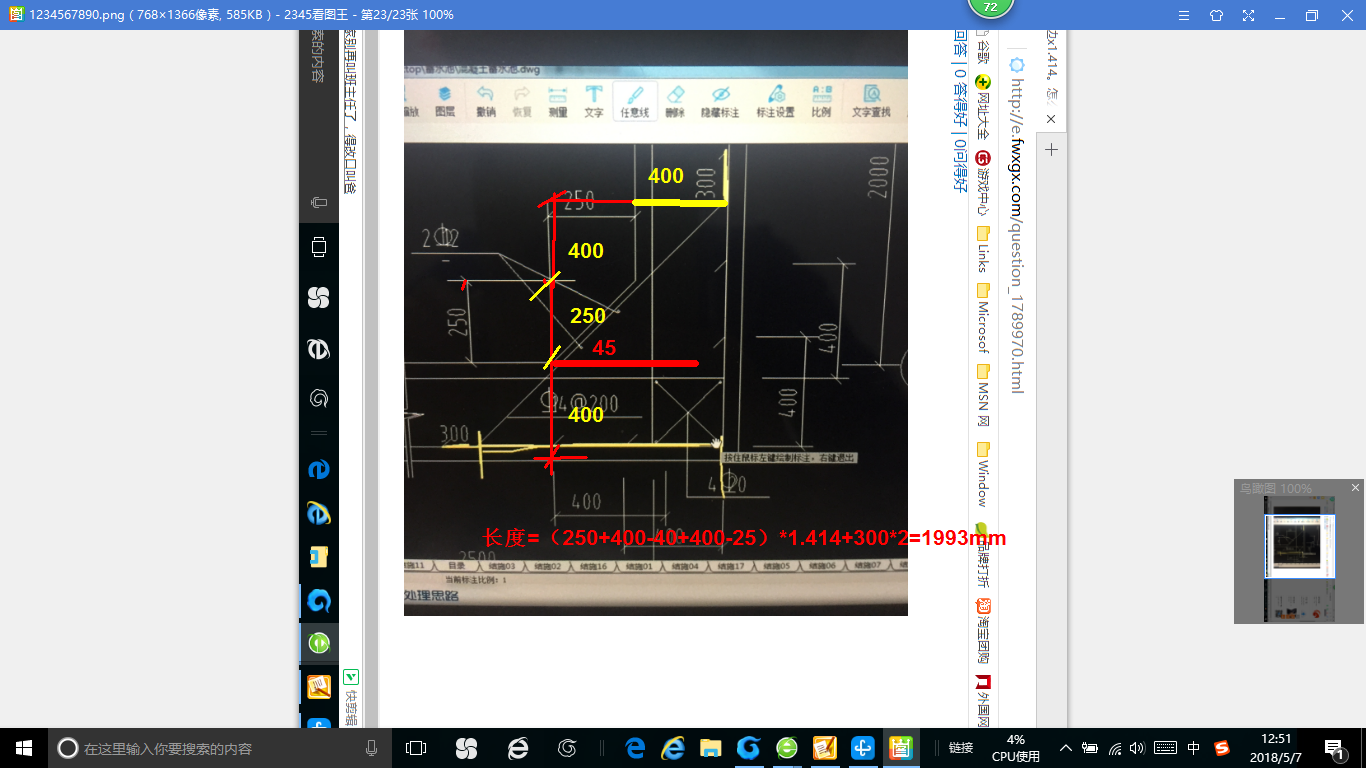Click the 图层 layers tool in the pictured toolbar
Viewport: 1366px width, 768px height.
(x=445, y=101)
